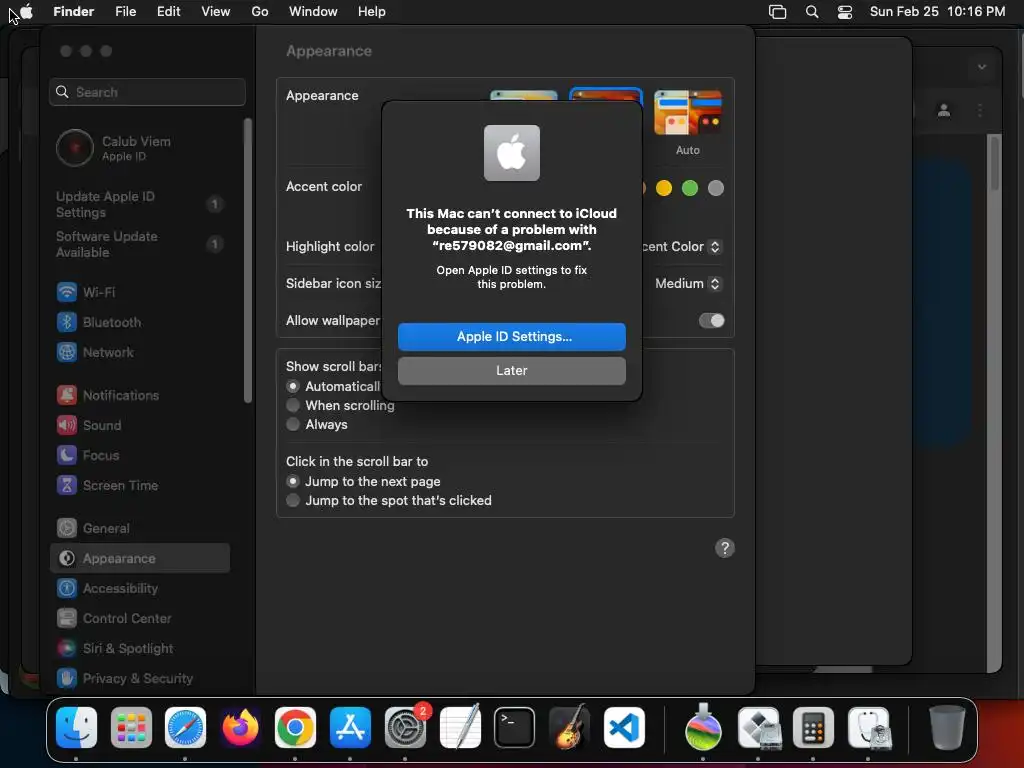1024x768 pixels.
Task: Show the date and time in menu bar
Action: tap(937, 11)
